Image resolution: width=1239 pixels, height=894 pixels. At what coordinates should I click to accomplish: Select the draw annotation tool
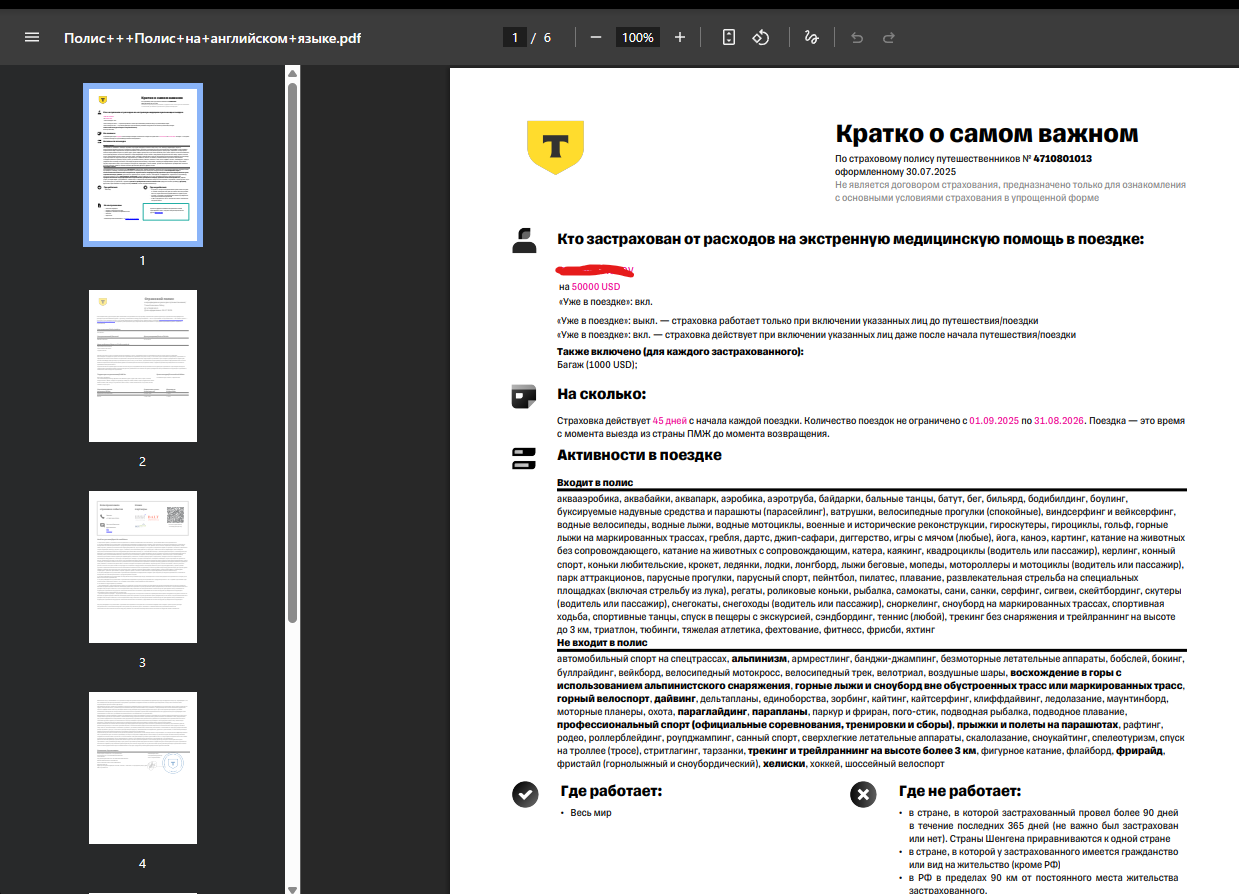[x=811, y=37]
